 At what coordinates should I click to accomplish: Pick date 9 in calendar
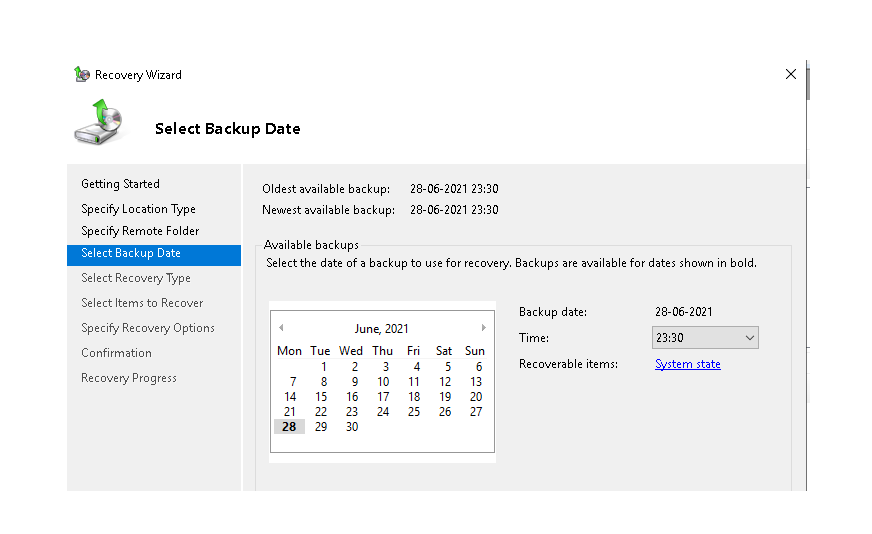coord(355,382)
